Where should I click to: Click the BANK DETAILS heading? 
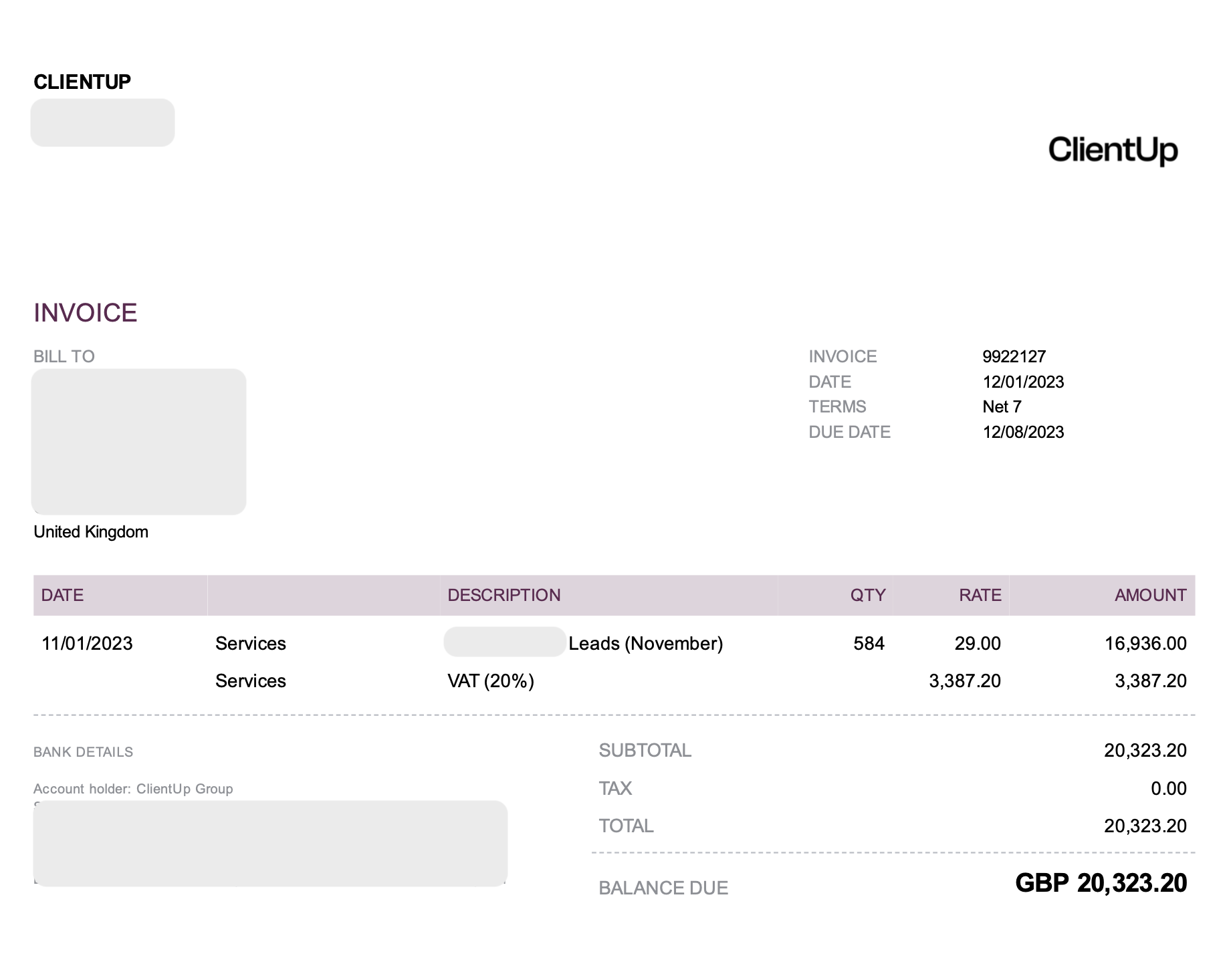click(84, 752)
